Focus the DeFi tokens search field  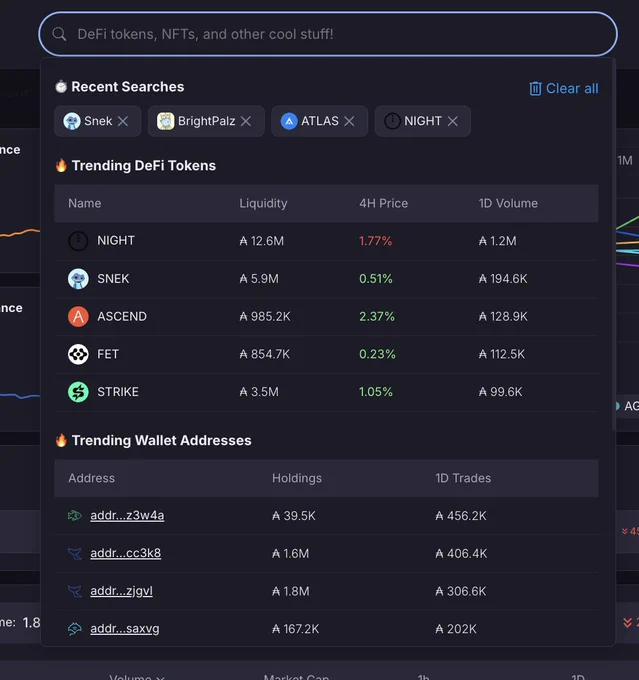328,34
